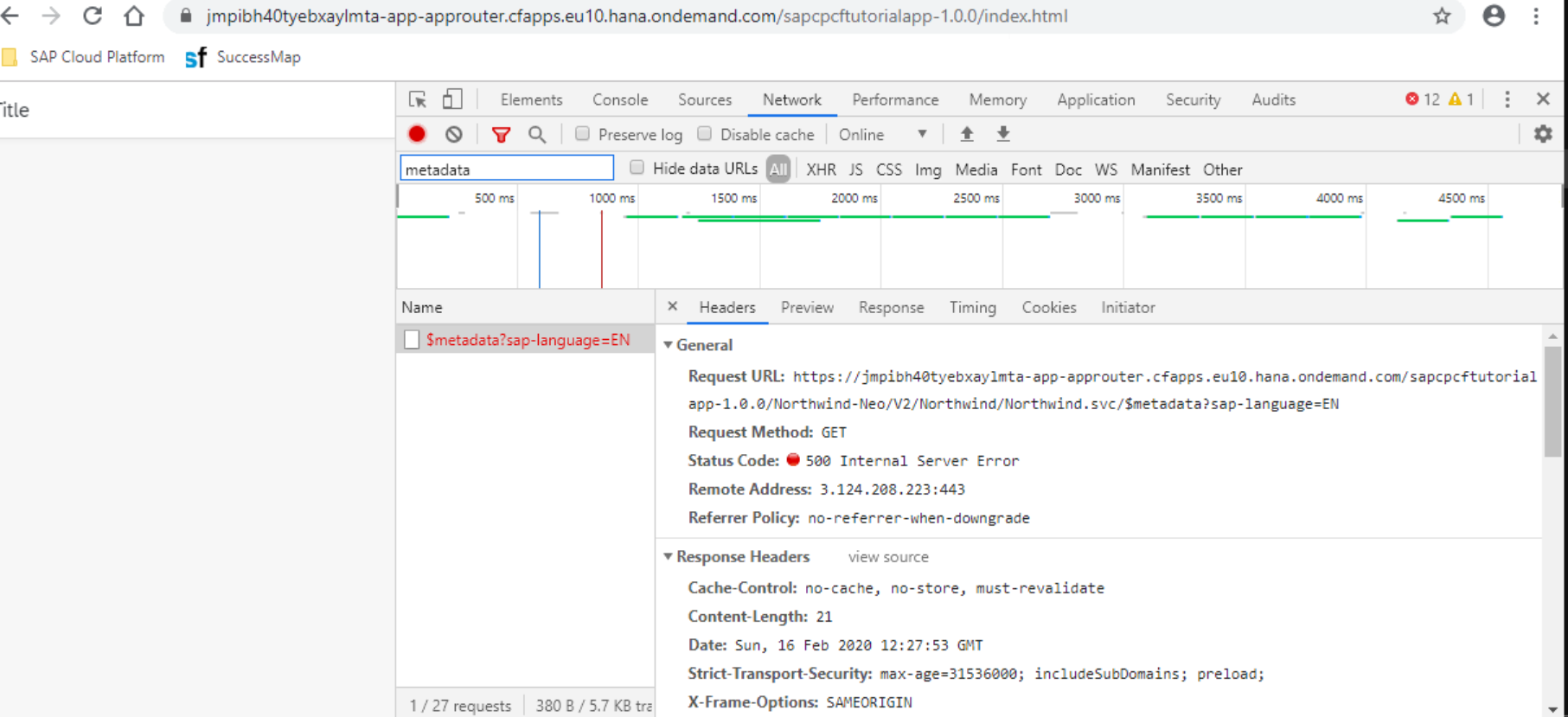The image size is (1568, 717).
Task: Filter requests by All types
Action: (778, 170)
